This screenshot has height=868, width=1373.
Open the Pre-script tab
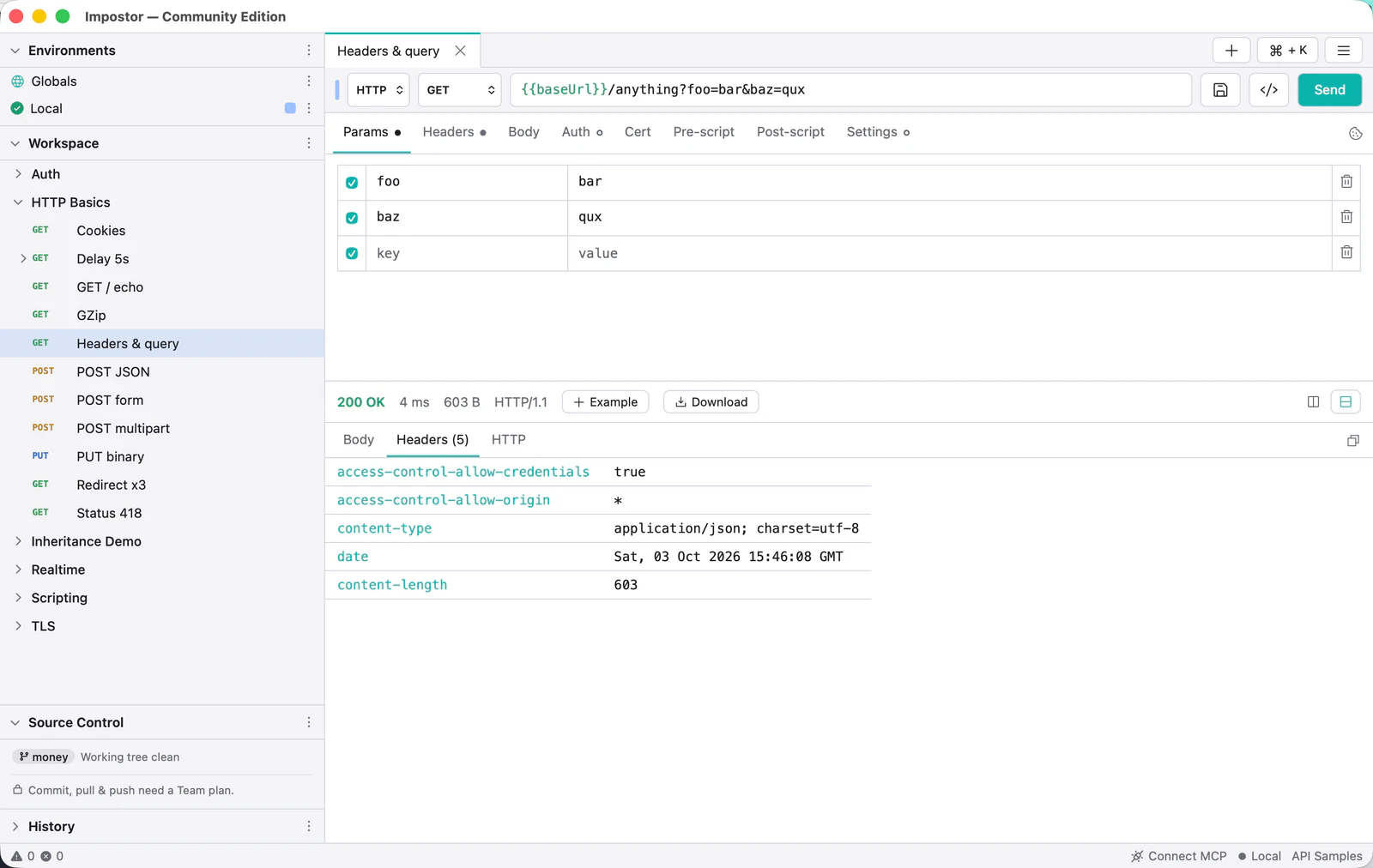point(704,132)
